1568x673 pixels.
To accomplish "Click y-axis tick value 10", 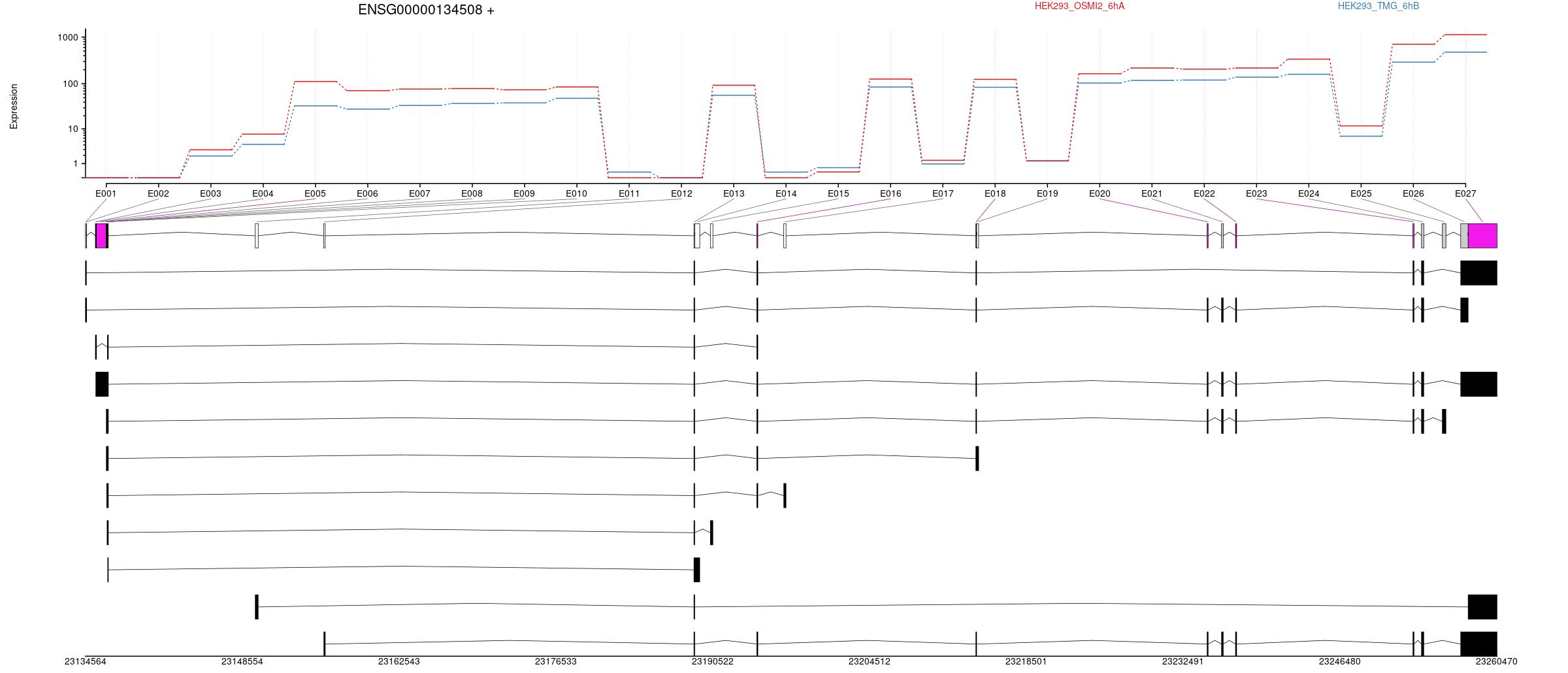I will (x=73, y=129).
